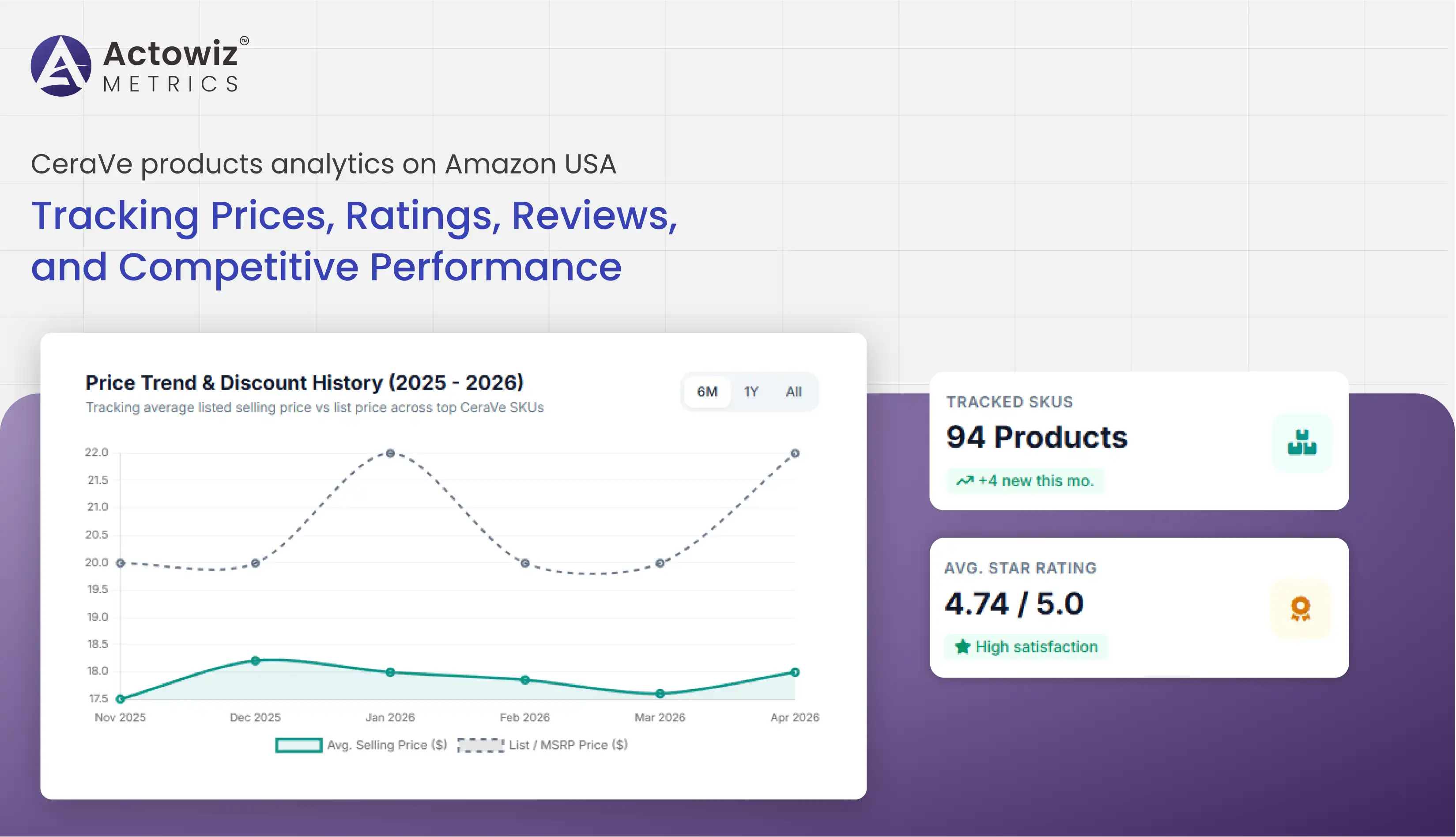The image size is (1456, 837).
Task: Click the tracked SKUs boxes icon
Action: click(1302, 443)
